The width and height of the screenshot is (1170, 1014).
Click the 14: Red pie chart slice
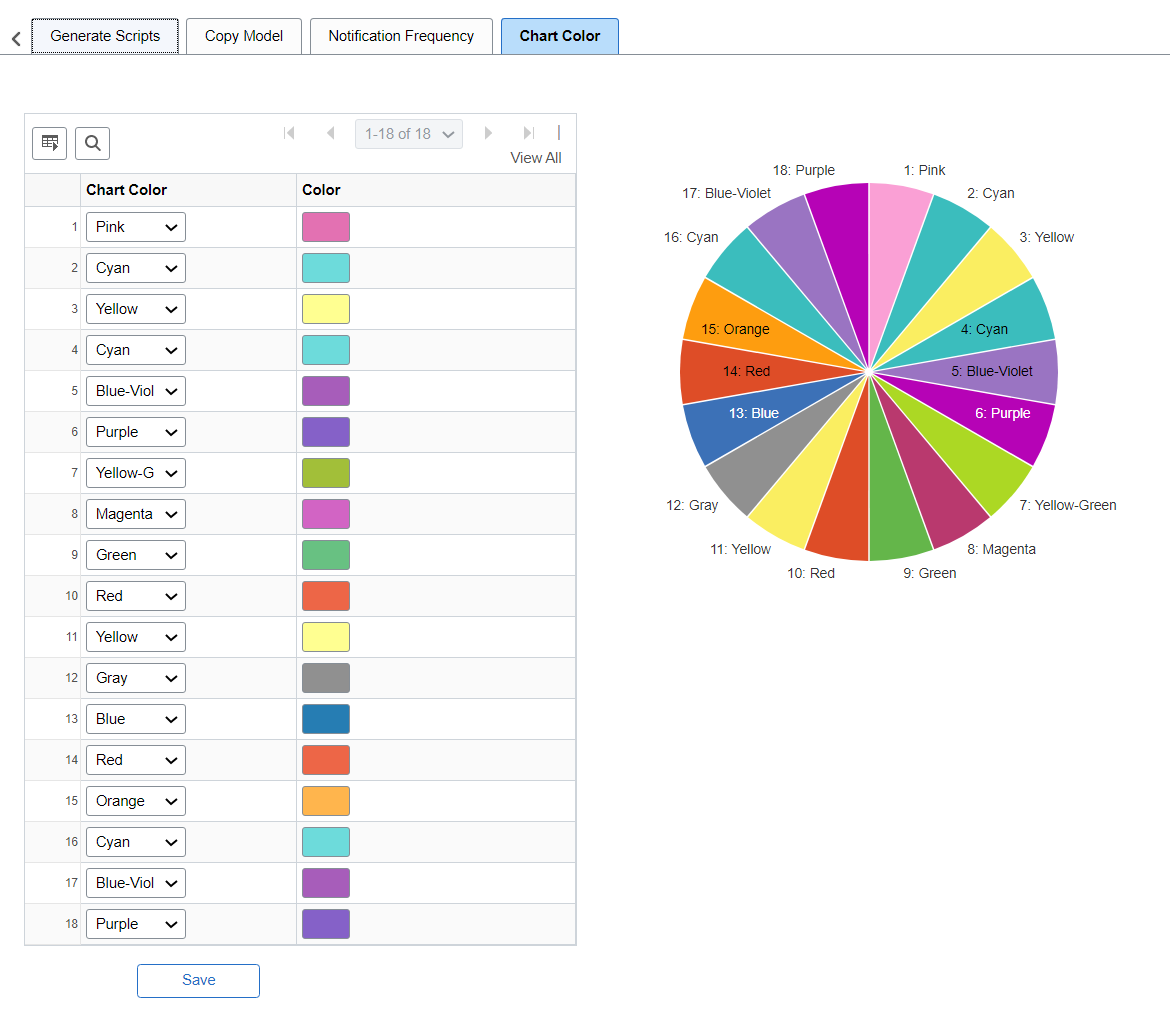pos(746,372)
